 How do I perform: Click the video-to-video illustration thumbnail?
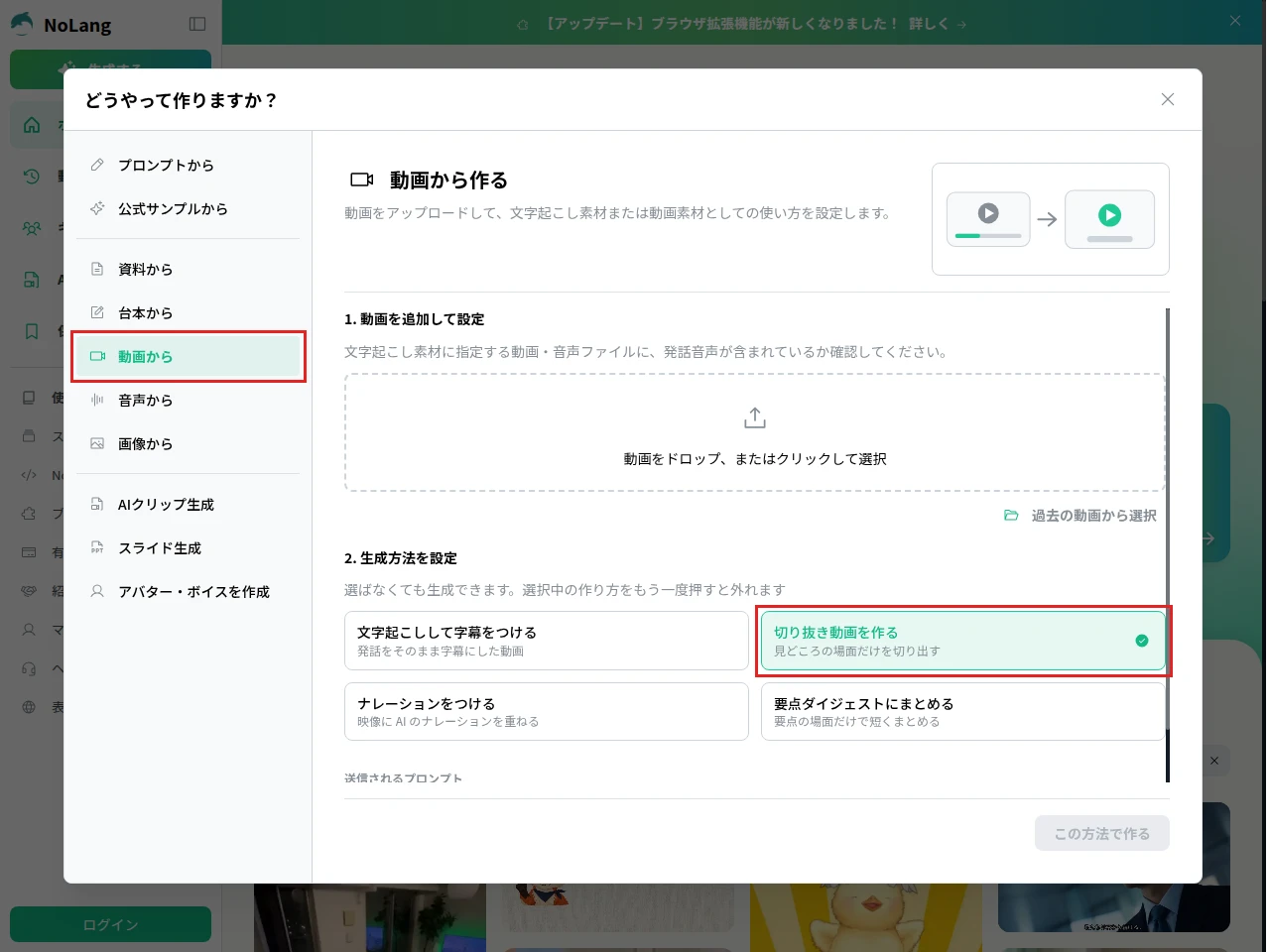(1051, 219)
